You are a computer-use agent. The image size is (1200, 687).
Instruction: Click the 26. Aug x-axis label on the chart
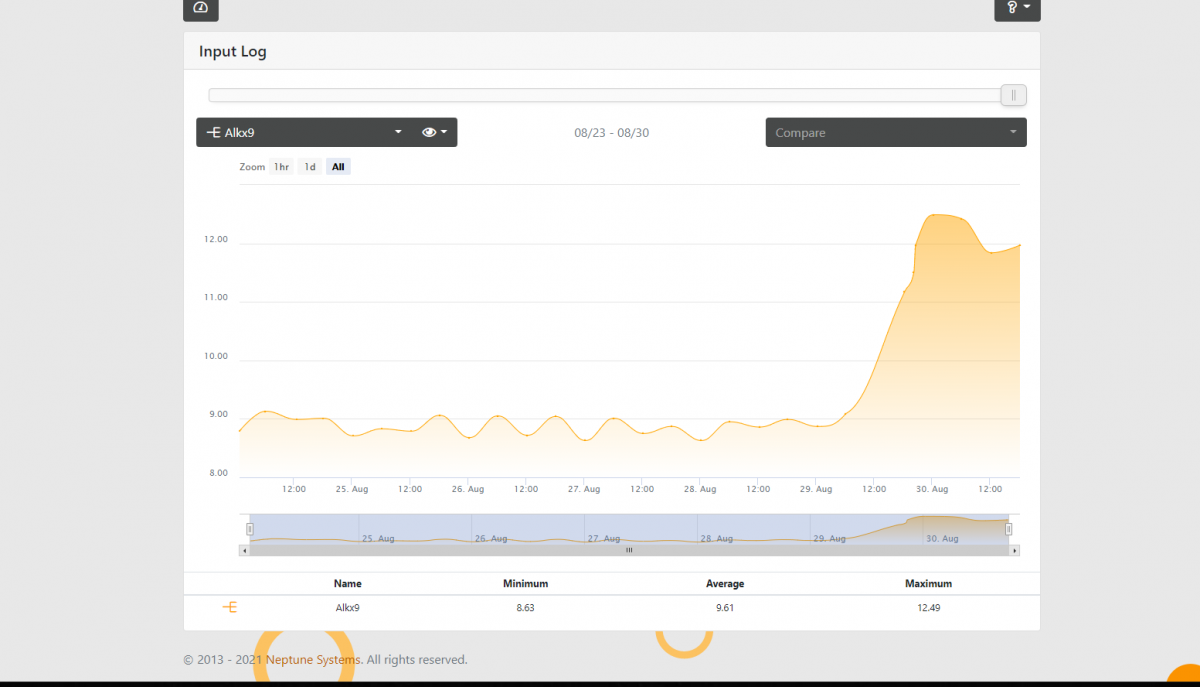point(468,489)
